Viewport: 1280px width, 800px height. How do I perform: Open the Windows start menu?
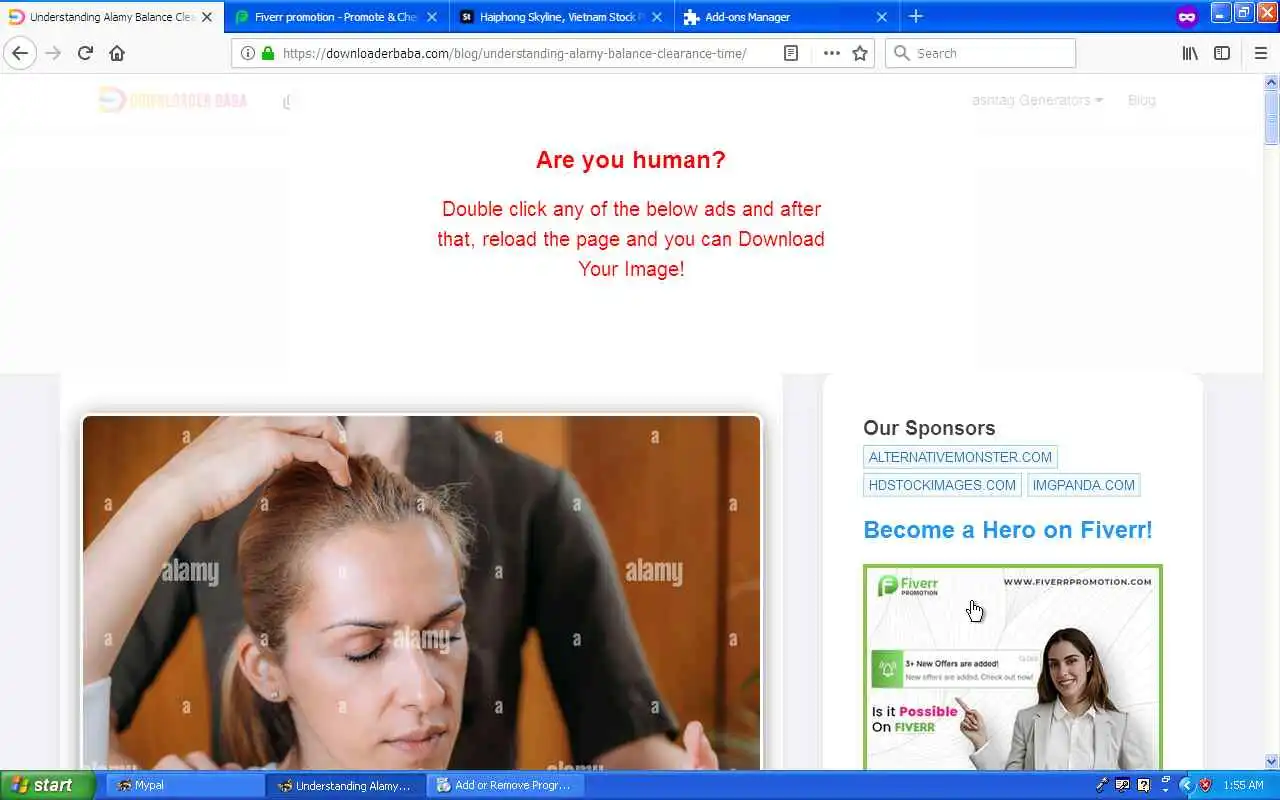pos(47,785)
